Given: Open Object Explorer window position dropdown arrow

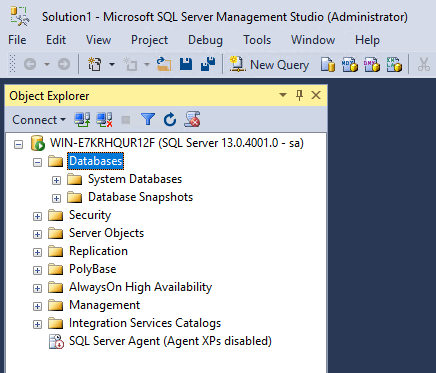Looking at the screenshot, I should click(x=283, y=95).
